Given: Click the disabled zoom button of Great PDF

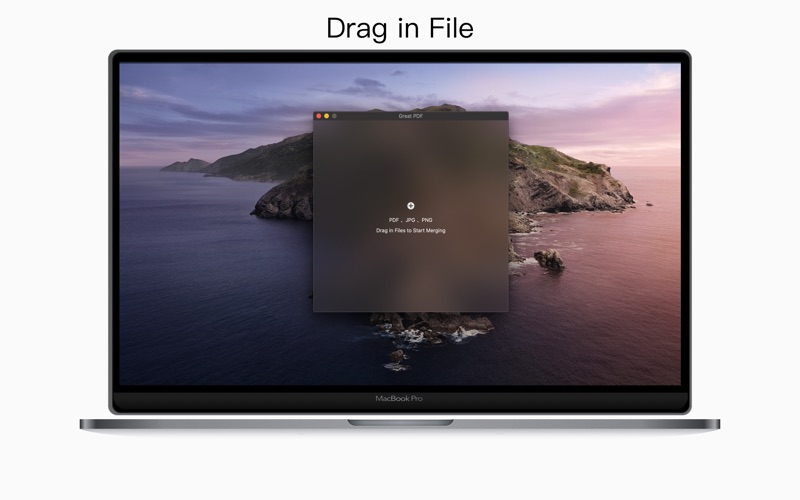Looking at the screenshot, I should tap(334, 116).
